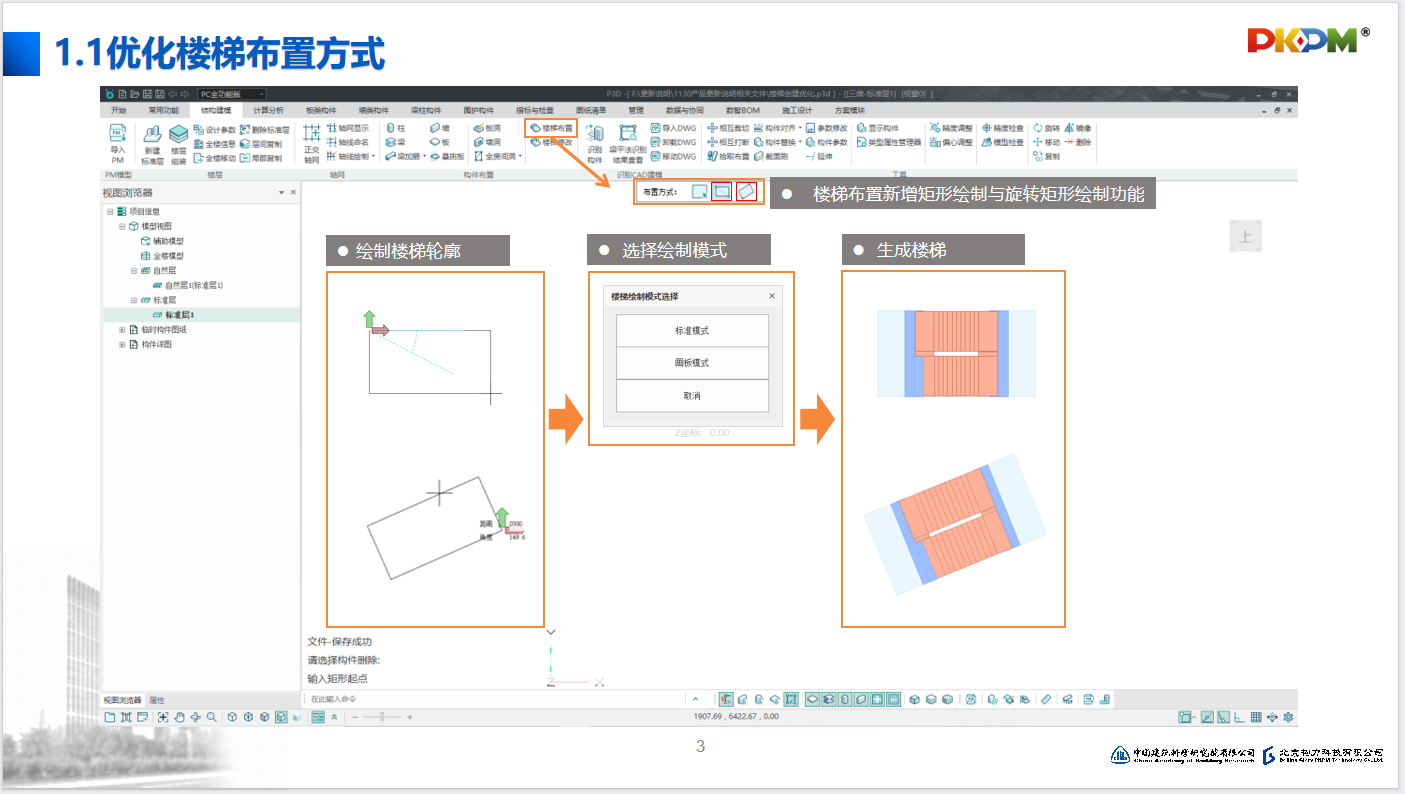This screenshot has height=794, width=1405.
Task: Click 取消 in 楼梯绘制模式选择 dialog
Action: [692, 396]
